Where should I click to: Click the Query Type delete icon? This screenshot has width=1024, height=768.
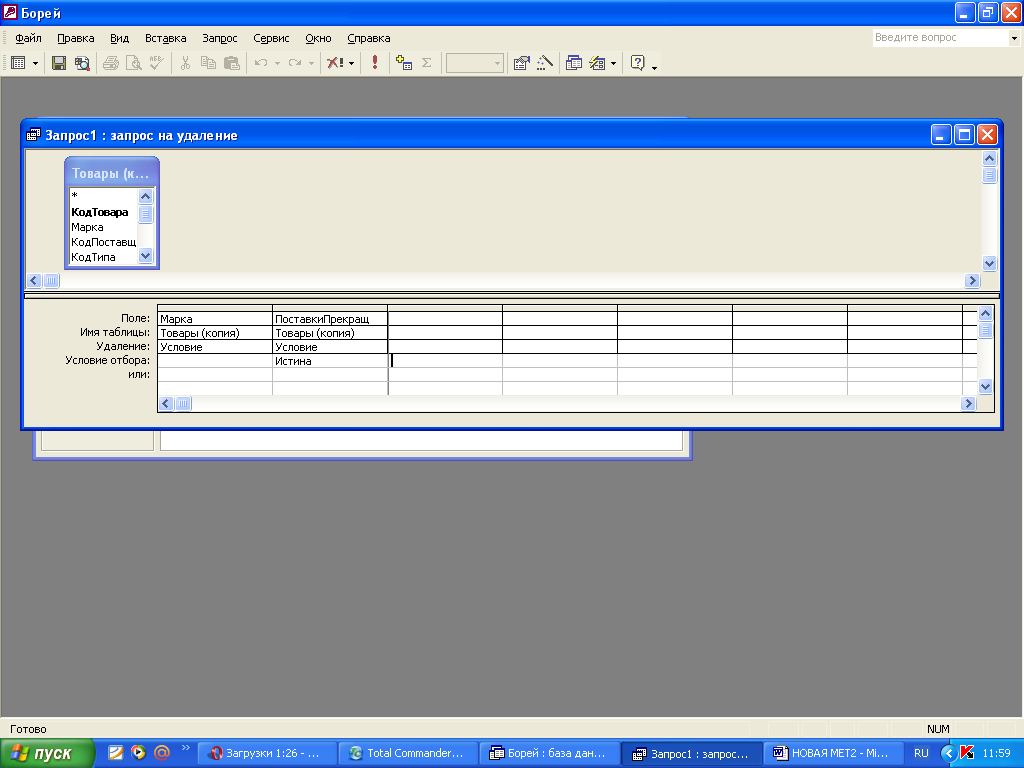pyautogui.click(x=335, y=63)
